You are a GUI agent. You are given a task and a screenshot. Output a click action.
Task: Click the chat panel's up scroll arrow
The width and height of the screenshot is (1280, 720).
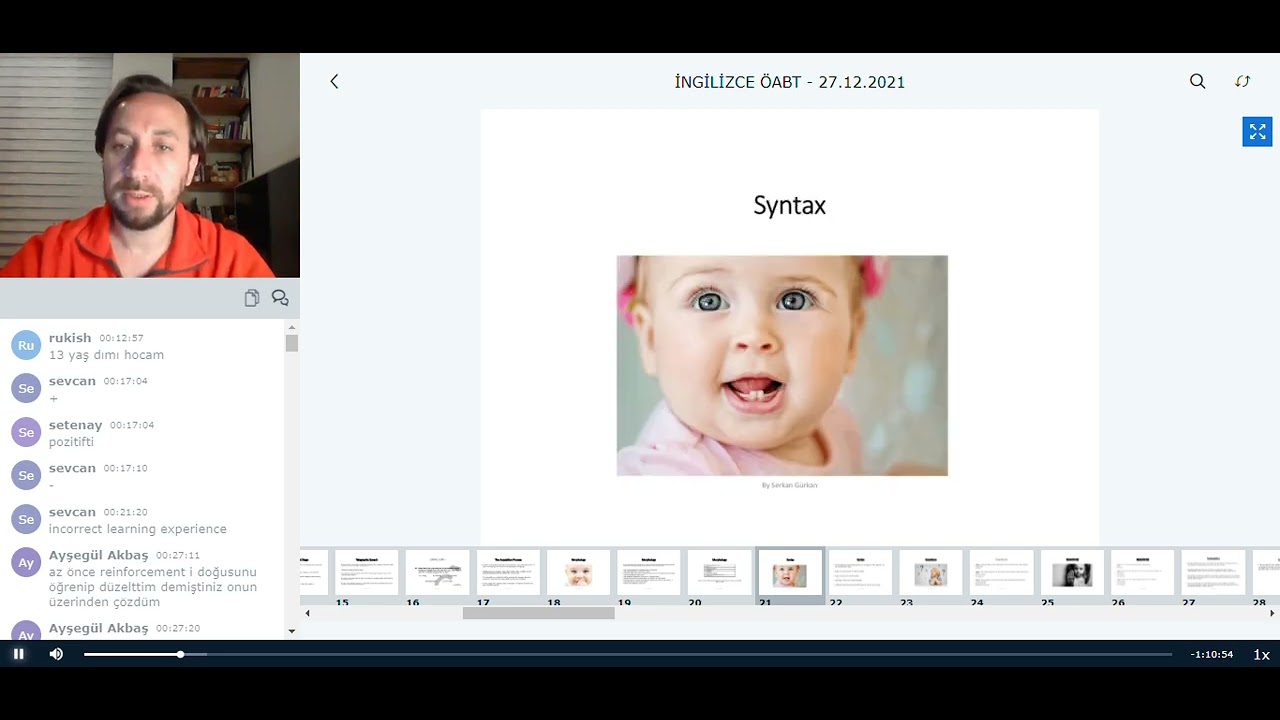[292, 327]
